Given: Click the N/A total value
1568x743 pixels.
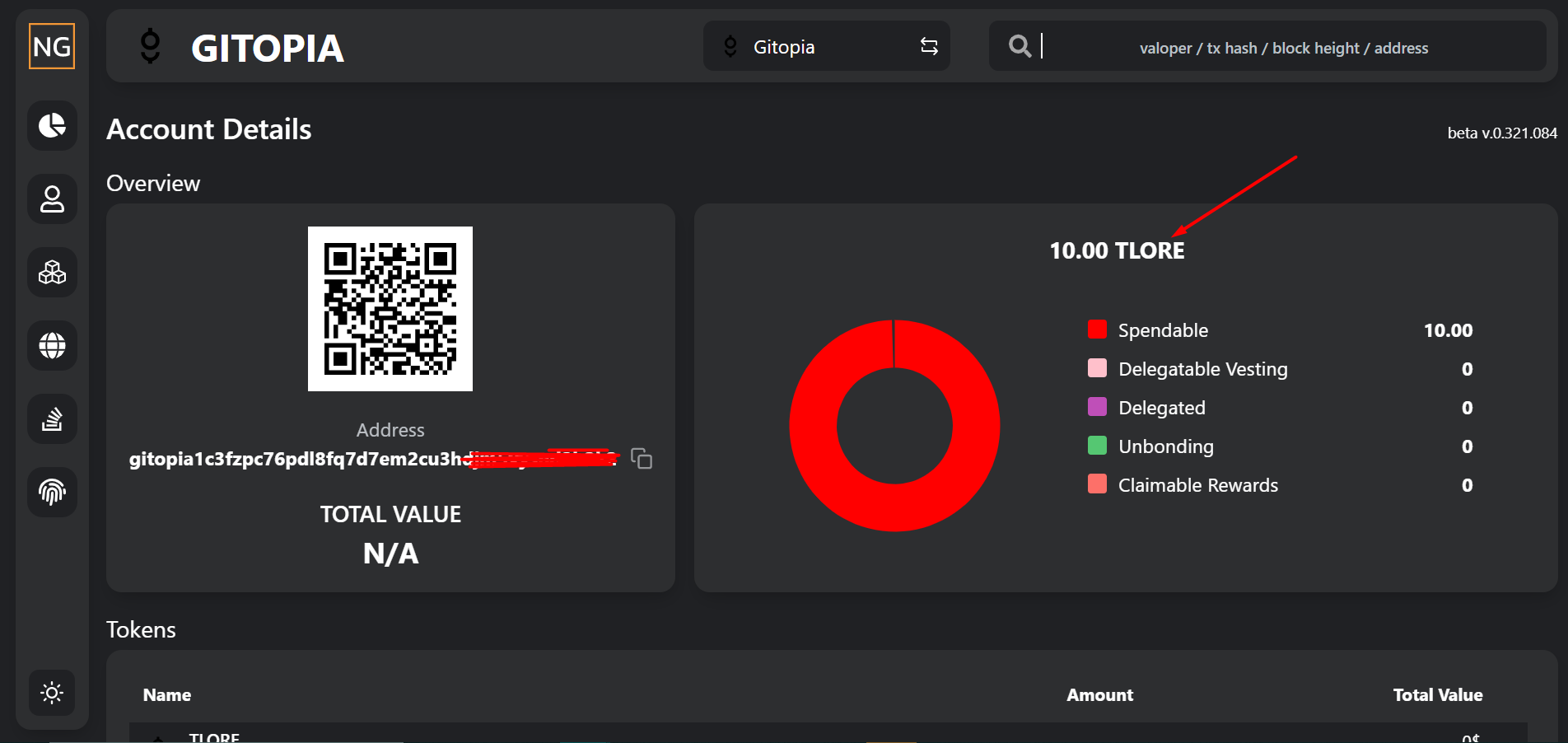Looking at the screenshot, I should 390,554.
